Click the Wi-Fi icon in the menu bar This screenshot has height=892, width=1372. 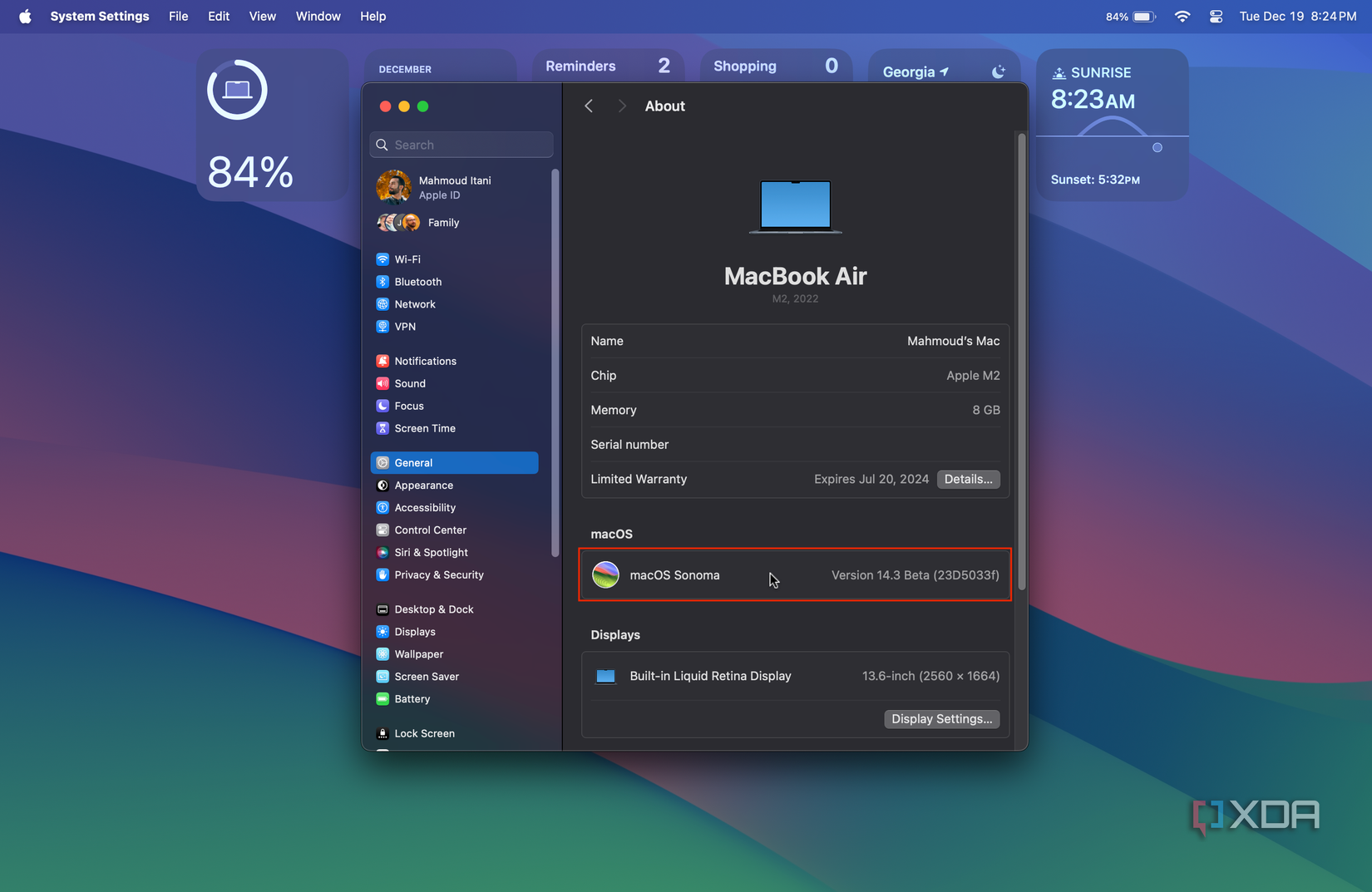coord(1182,16)
